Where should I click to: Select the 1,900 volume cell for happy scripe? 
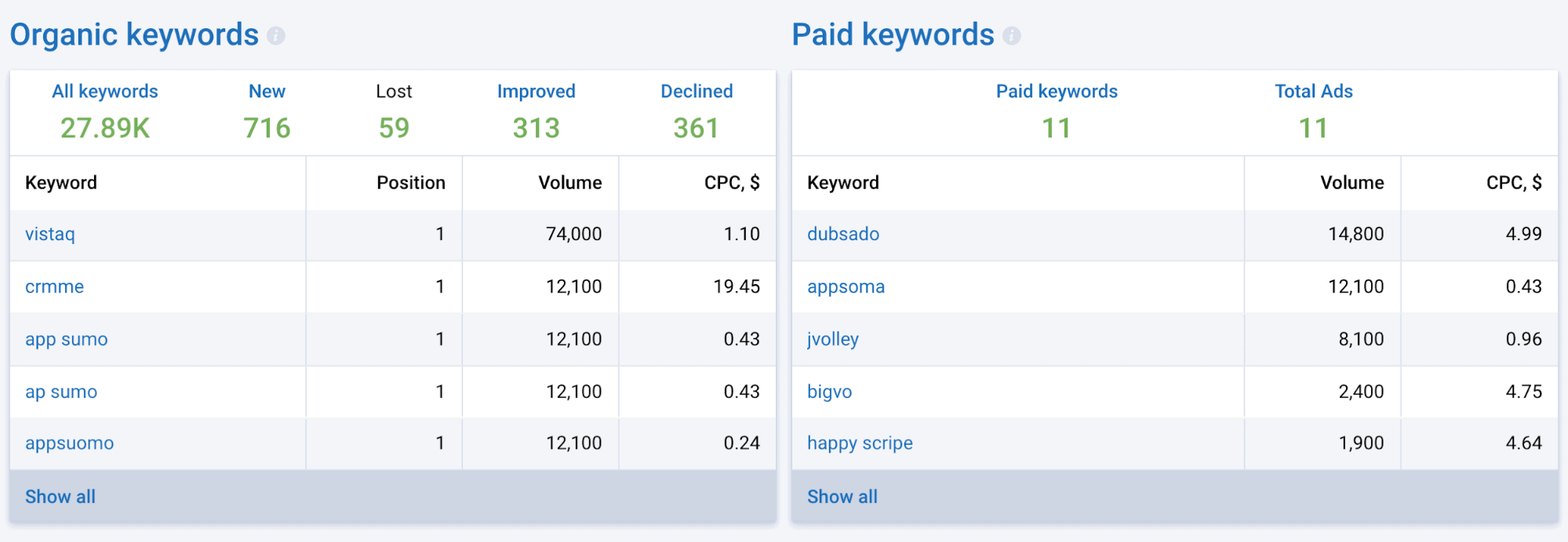coord(1322,444)
